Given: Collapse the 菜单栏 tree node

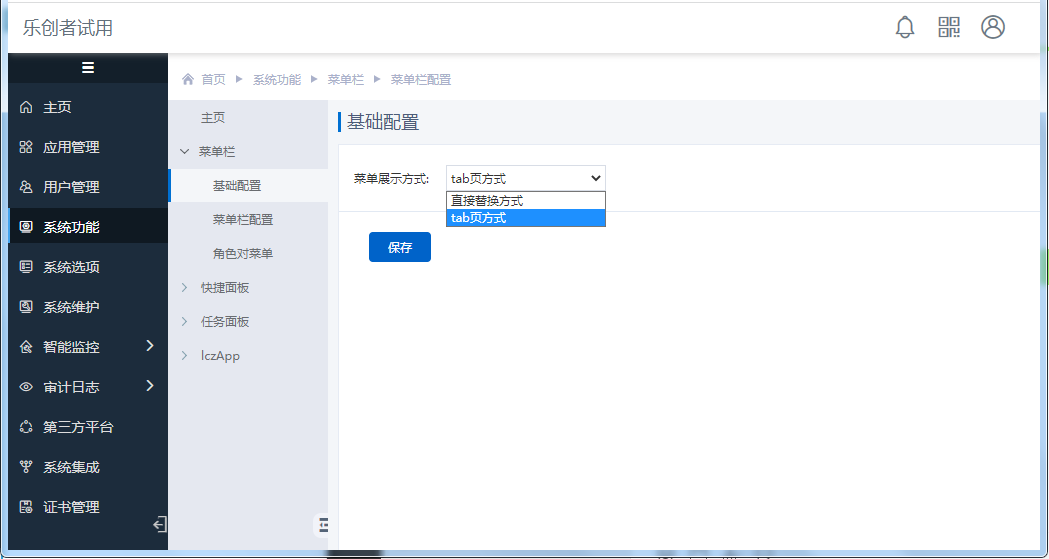Looking at the screenshot, I should pos(184,152).
